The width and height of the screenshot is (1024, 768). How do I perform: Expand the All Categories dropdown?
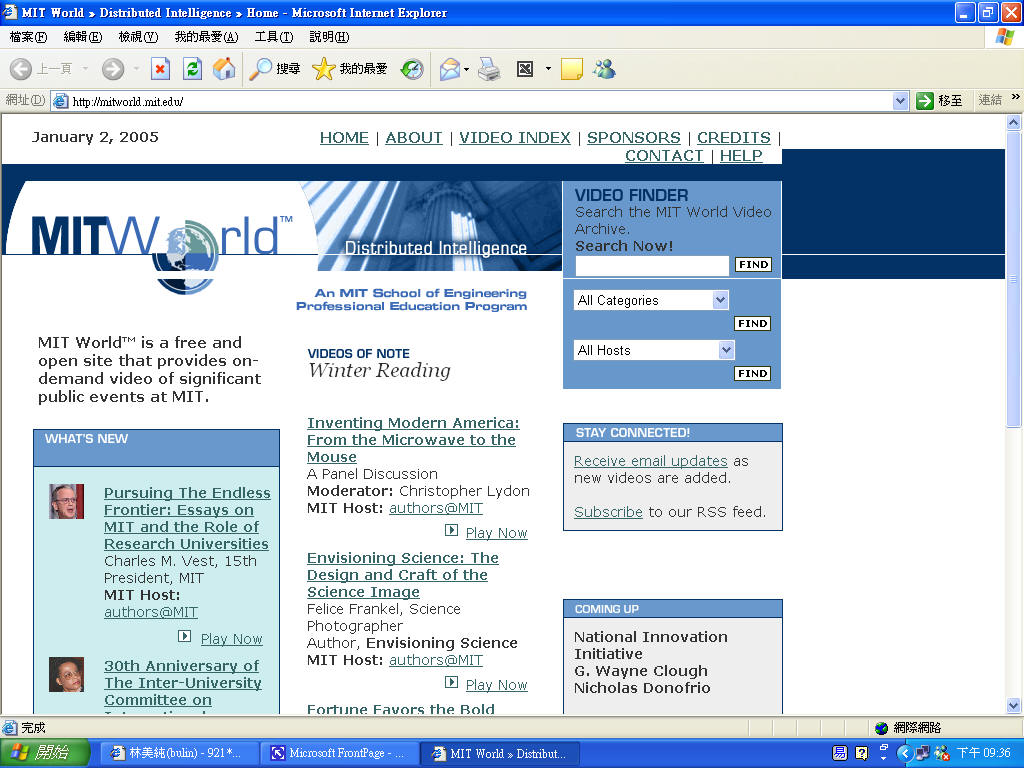720,300
